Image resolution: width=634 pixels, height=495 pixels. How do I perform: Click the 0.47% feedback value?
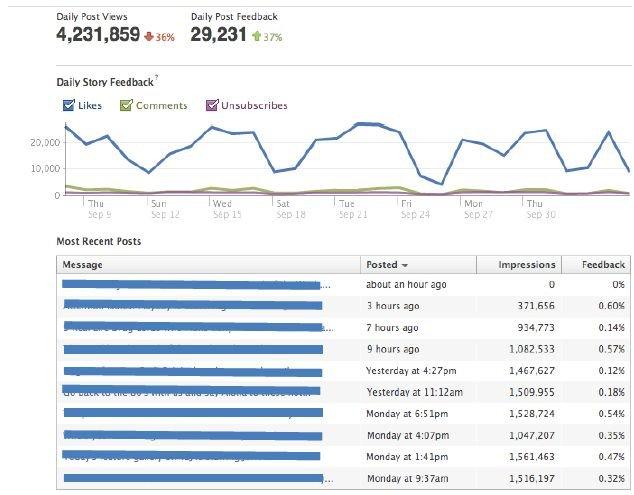(611, 457)
